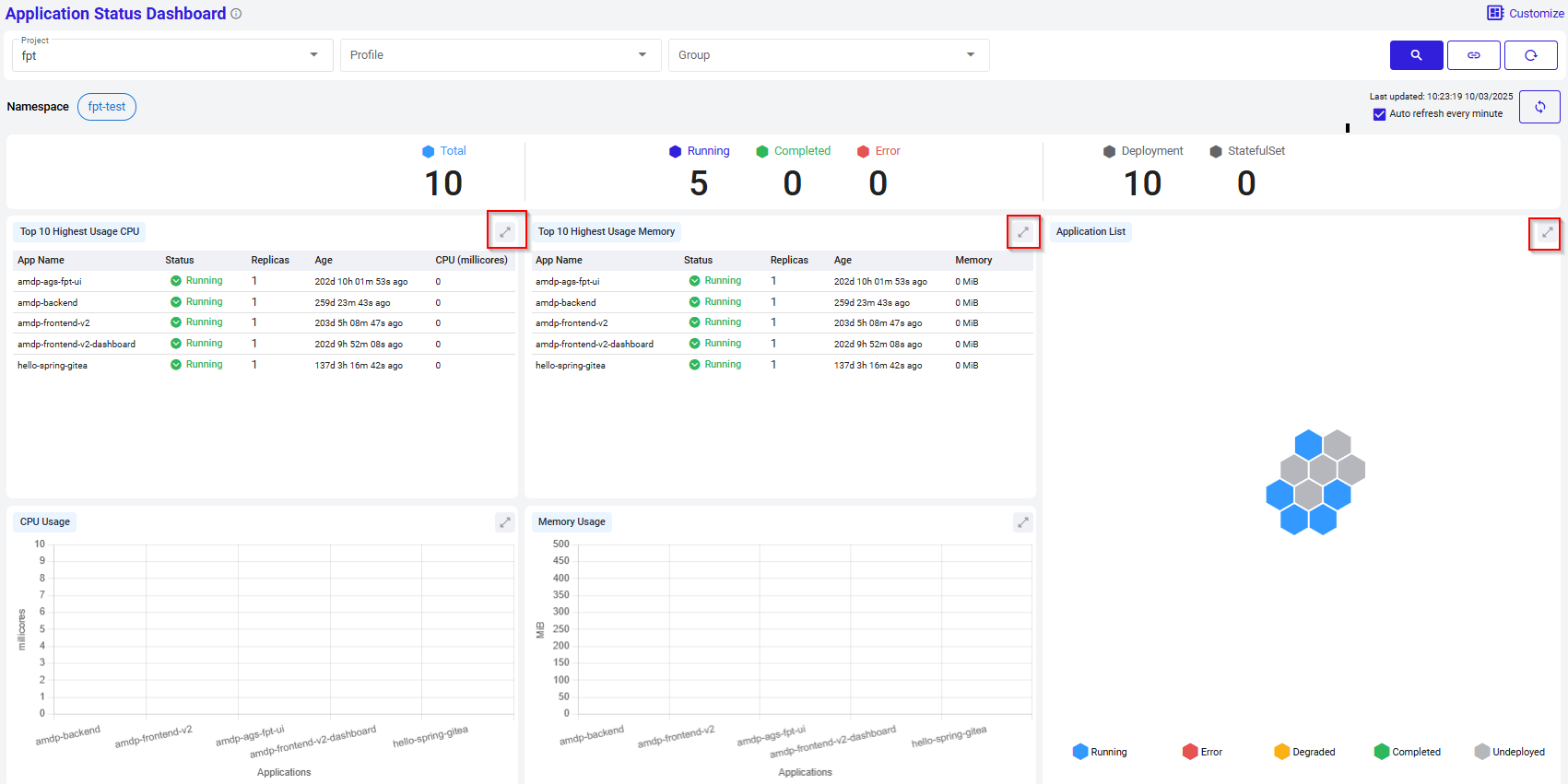Click the Age column header in Memory table
The image size is (1568, 784).
tap(843, 260)
